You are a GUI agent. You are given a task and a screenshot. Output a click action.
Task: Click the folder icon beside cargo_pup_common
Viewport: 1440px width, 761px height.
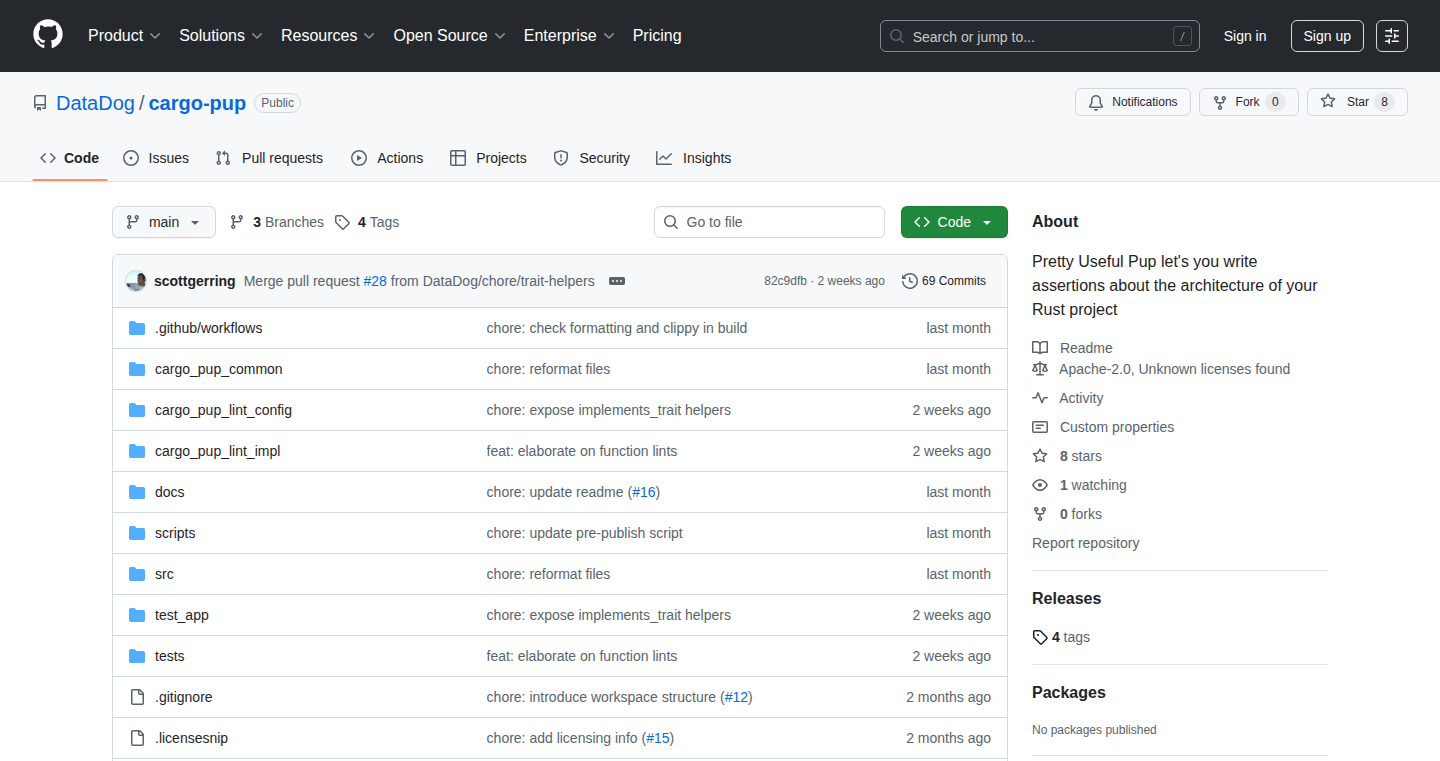point(137,369)
